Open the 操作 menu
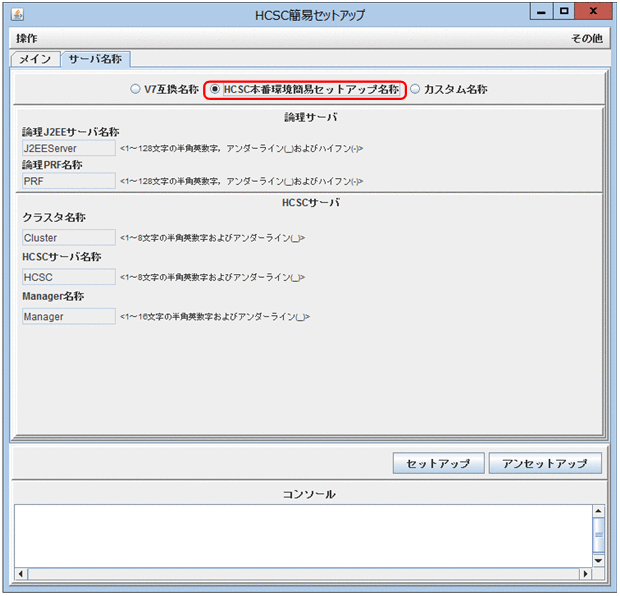This screenshot has width=620, height=596. click(26, 38)
